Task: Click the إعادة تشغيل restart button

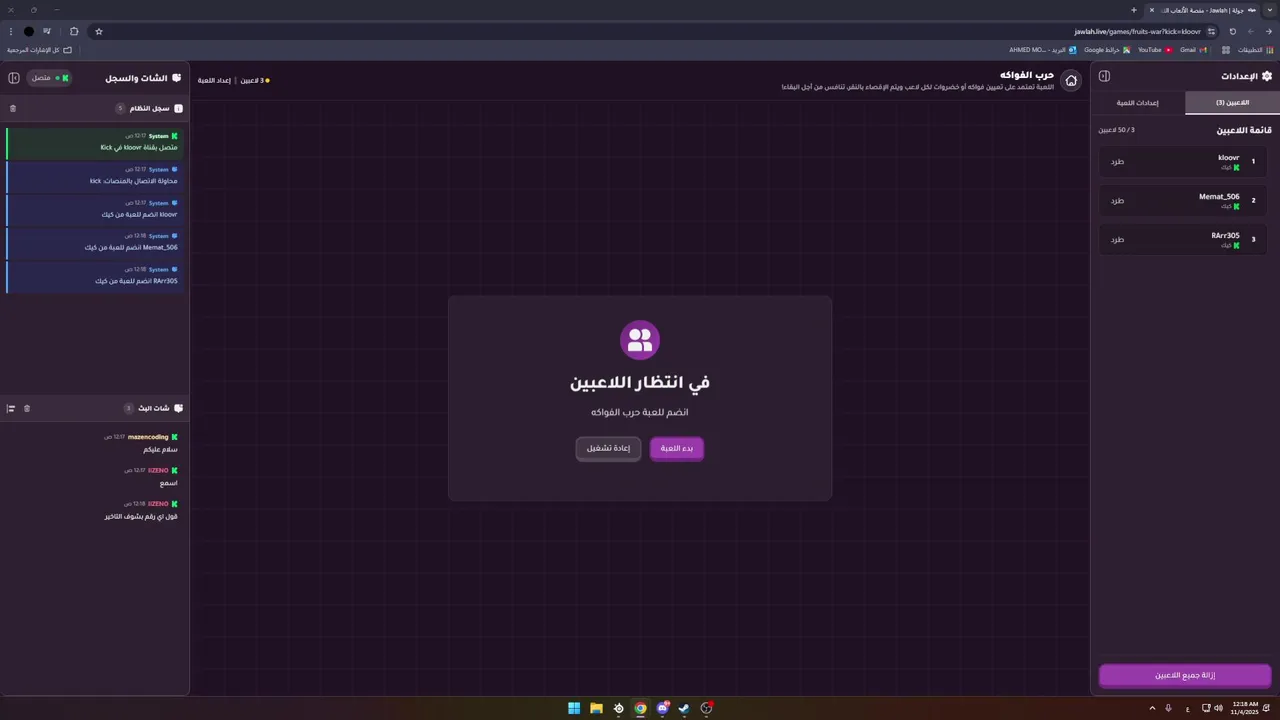Action: click(608, 449)
